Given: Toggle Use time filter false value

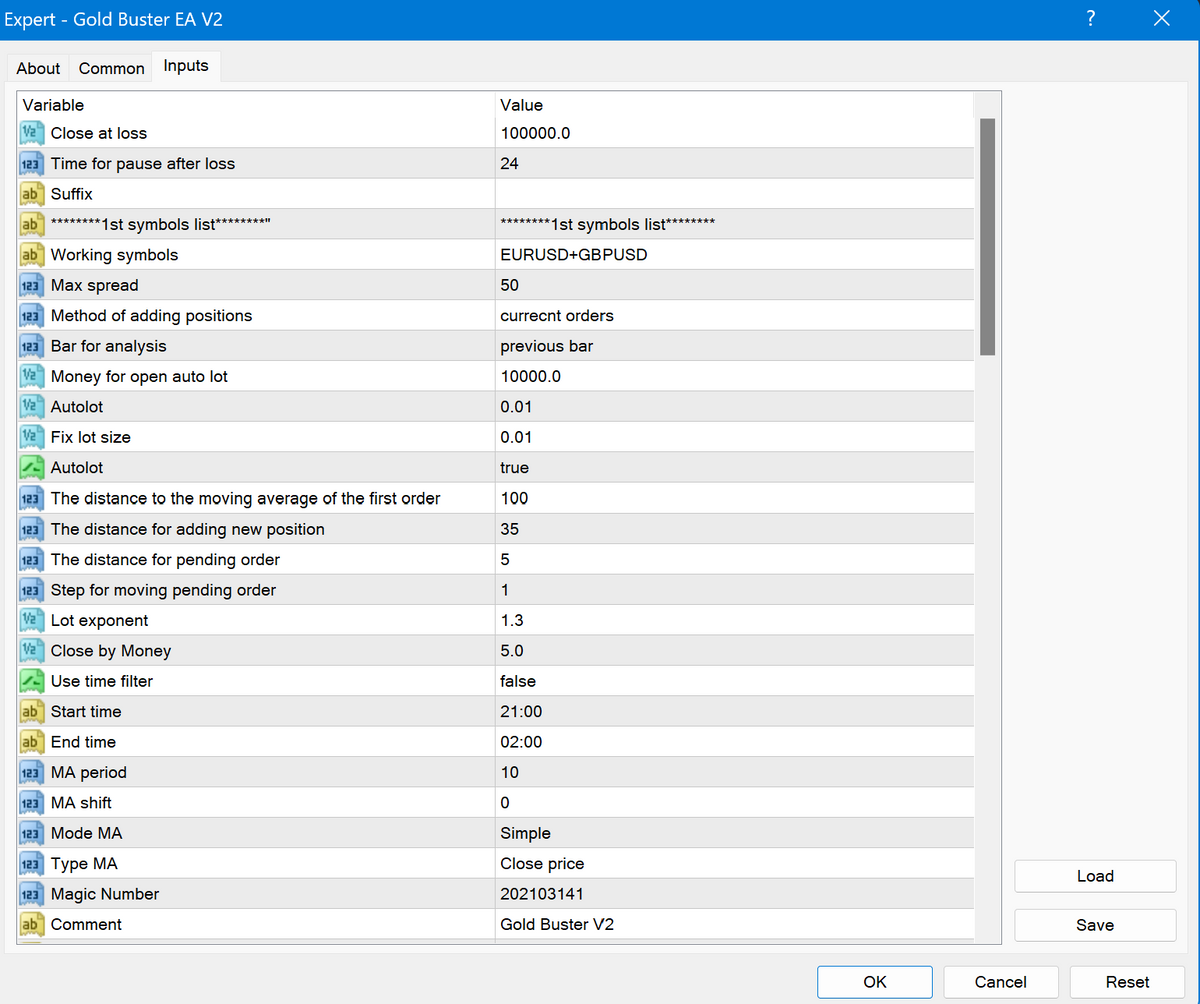Looking at the screenshot, I should point(734,681).
